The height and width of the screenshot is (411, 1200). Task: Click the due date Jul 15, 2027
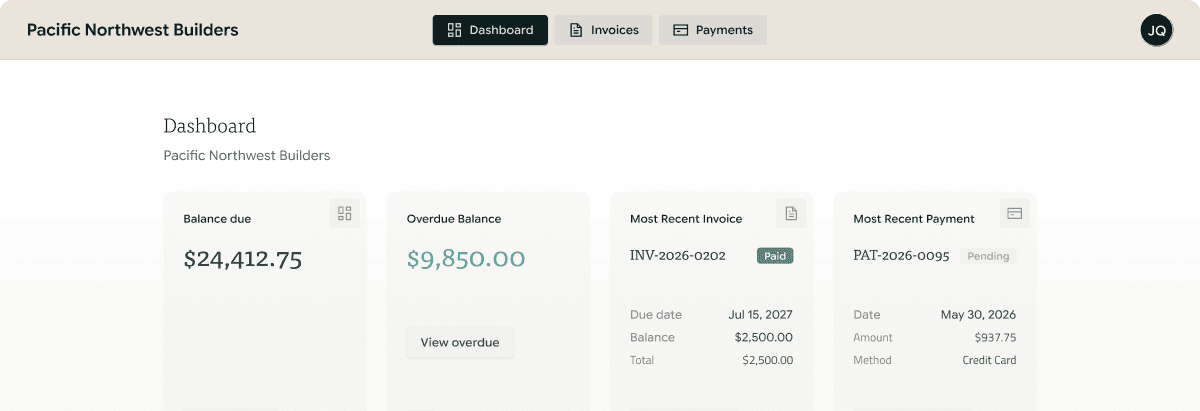click(x=760, y=314)
